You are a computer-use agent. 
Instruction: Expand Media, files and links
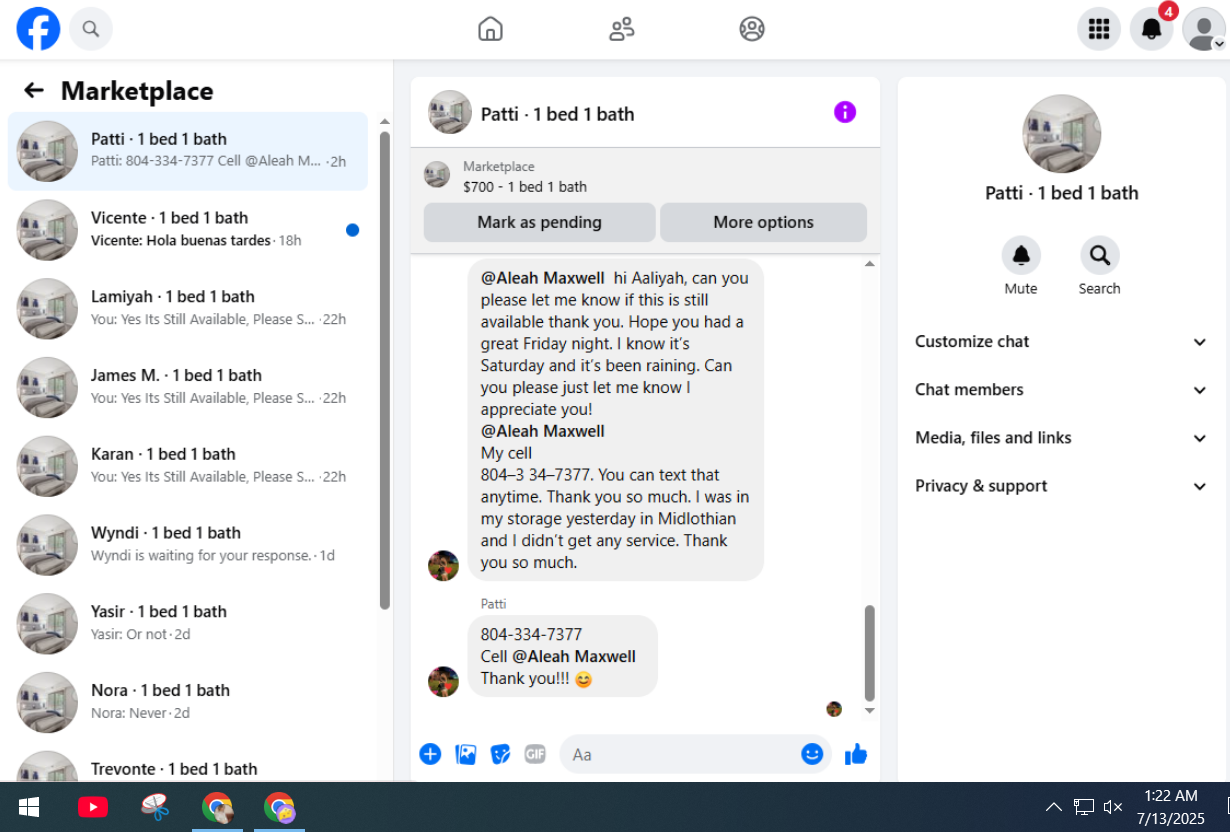pos(1062,438)
